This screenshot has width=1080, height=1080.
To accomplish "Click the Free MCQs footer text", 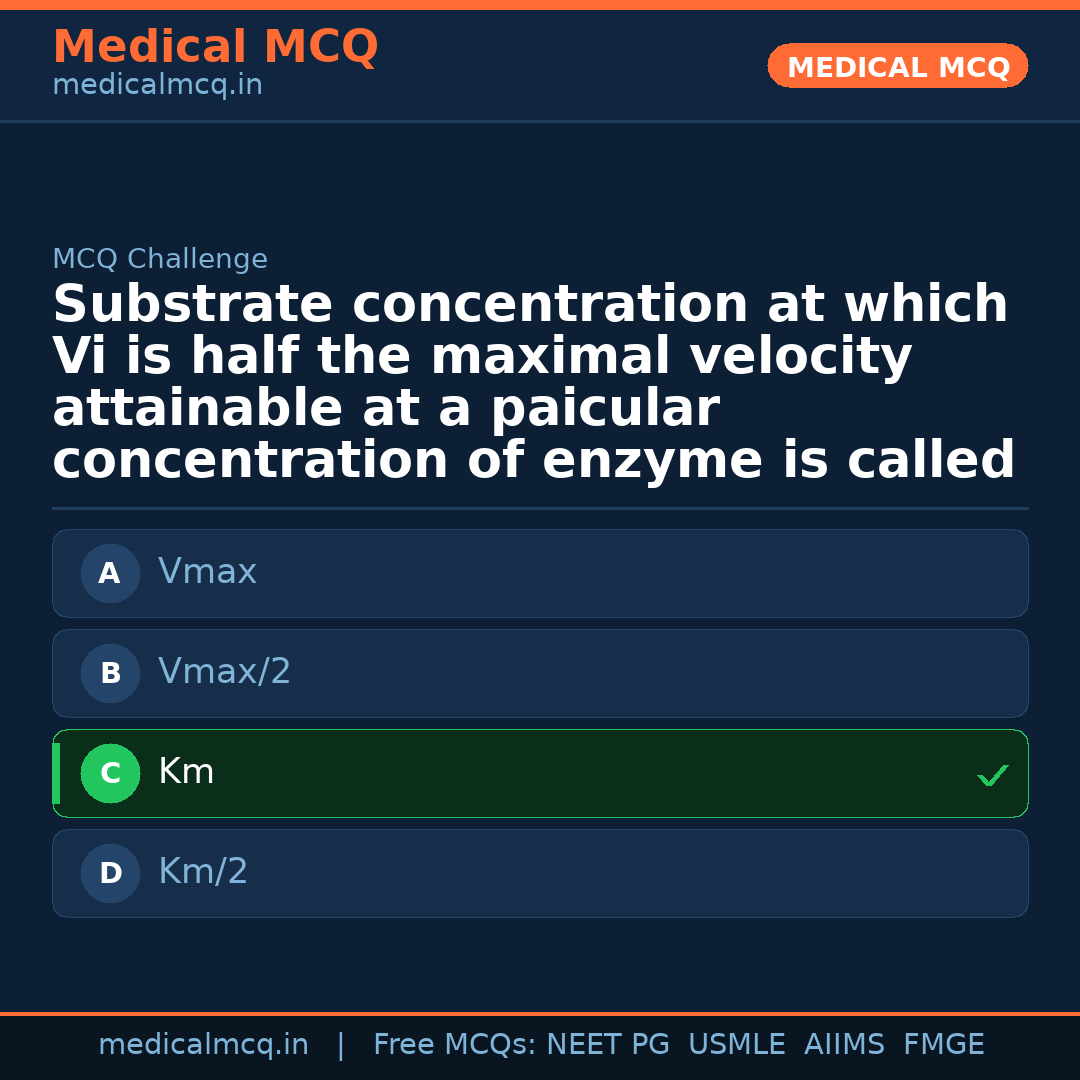I will 454,1045.
